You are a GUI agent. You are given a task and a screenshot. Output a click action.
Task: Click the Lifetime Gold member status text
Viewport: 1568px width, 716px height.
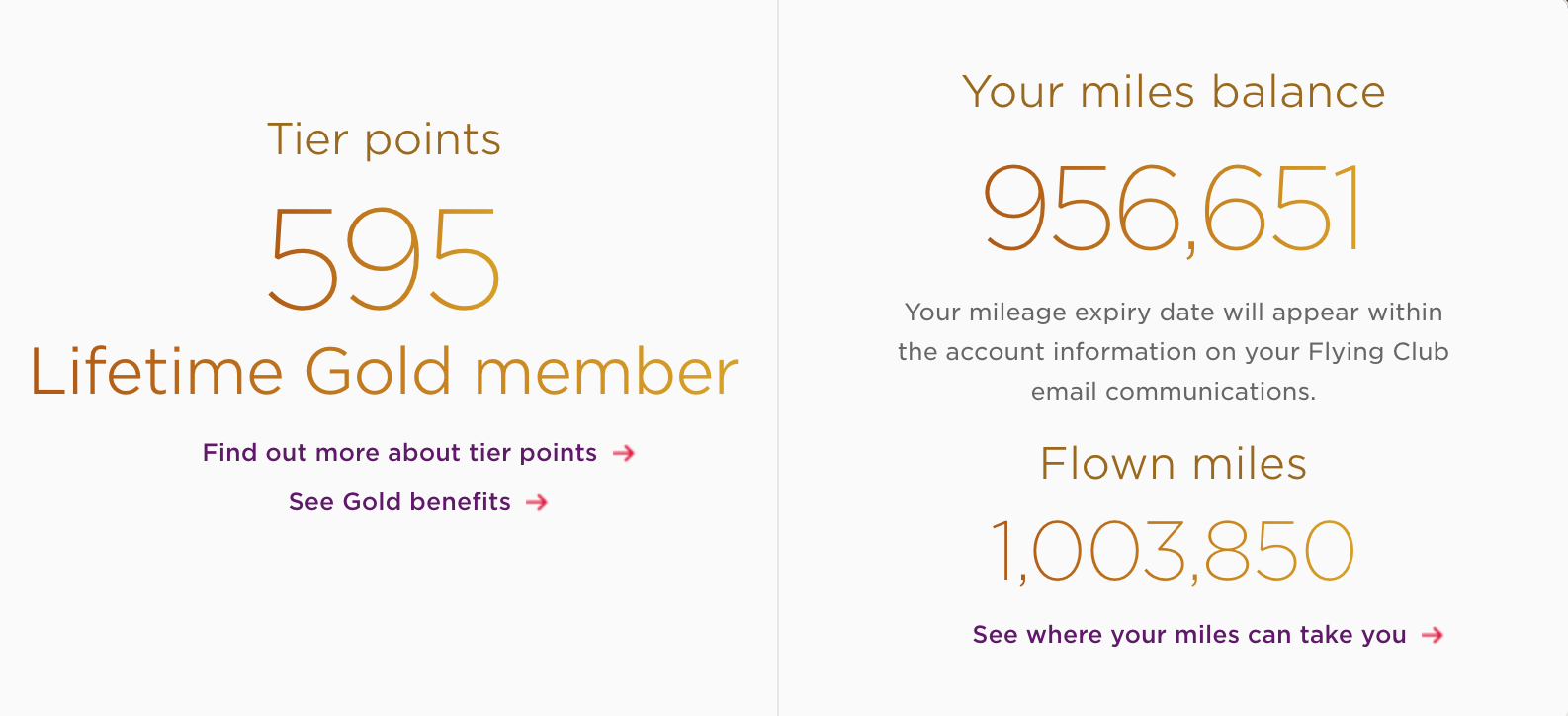[x=385, y=372]
